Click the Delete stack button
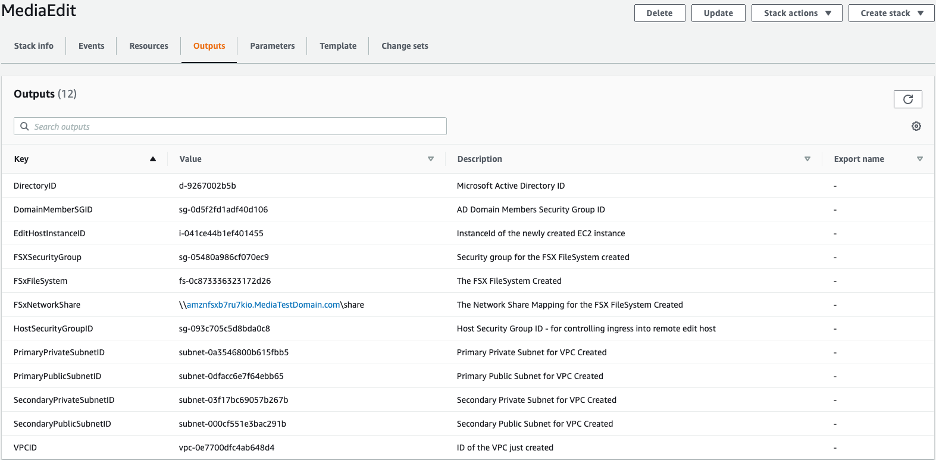 point(660,13)
